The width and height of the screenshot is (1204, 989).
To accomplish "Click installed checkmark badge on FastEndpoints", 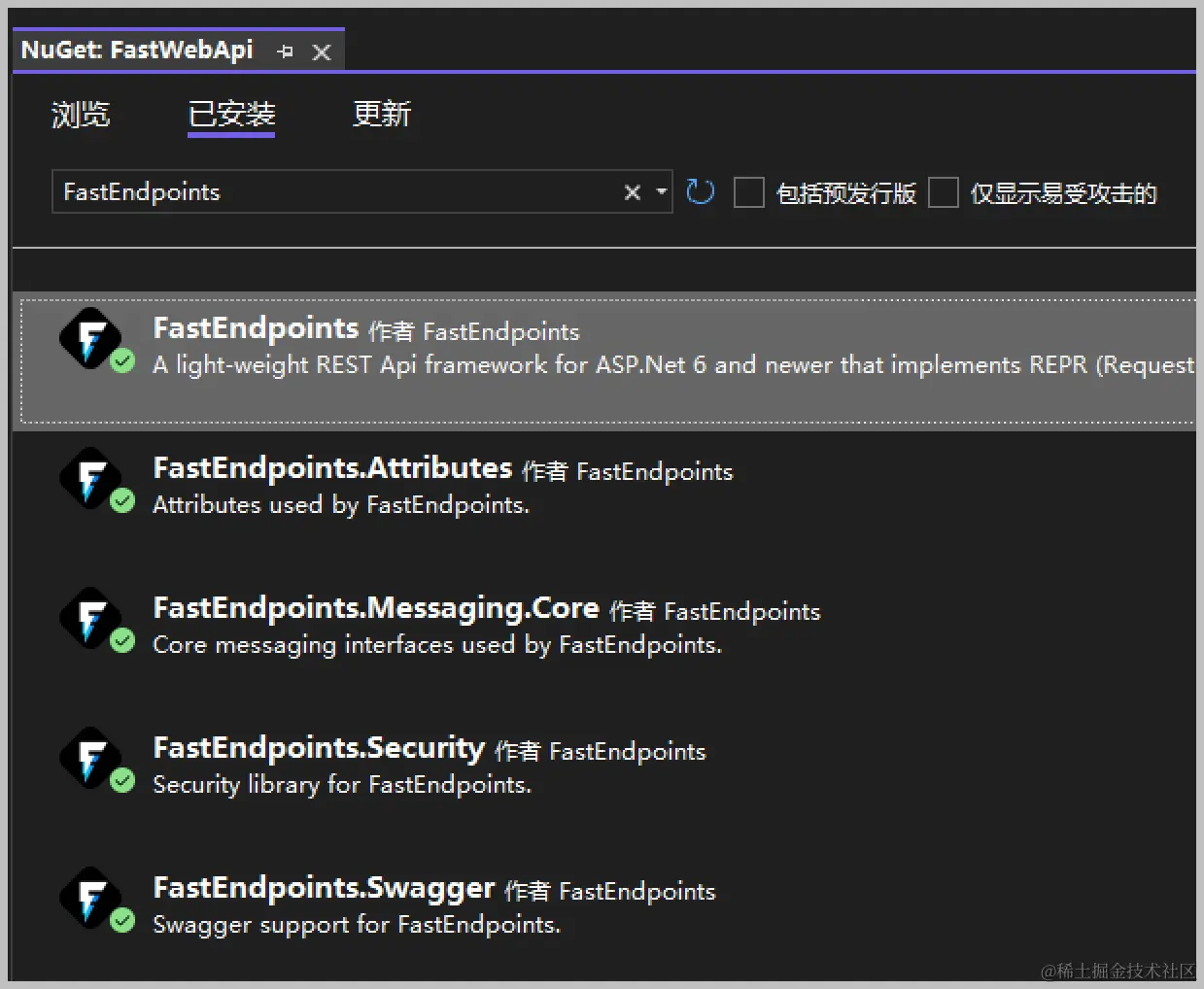I will tap(122, 361).
